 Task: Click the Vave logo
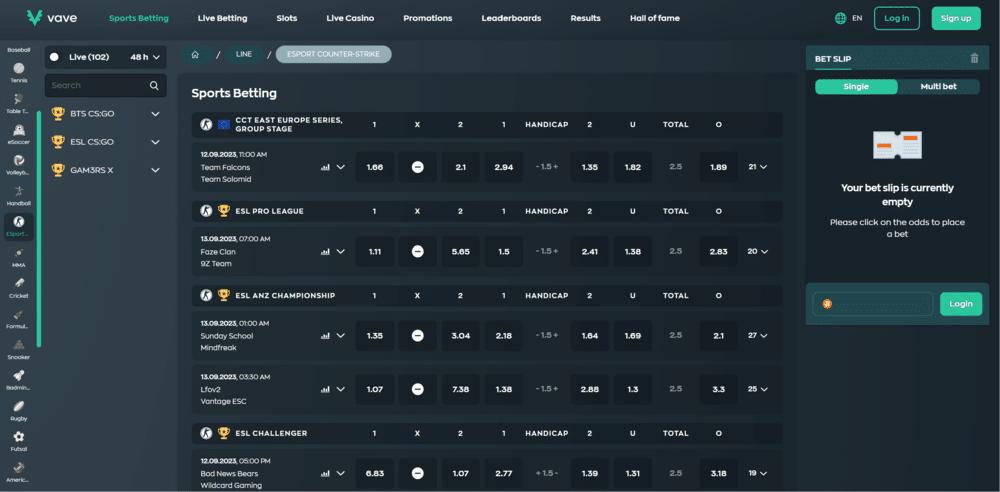pyautogui.click(x=52, y=18)
